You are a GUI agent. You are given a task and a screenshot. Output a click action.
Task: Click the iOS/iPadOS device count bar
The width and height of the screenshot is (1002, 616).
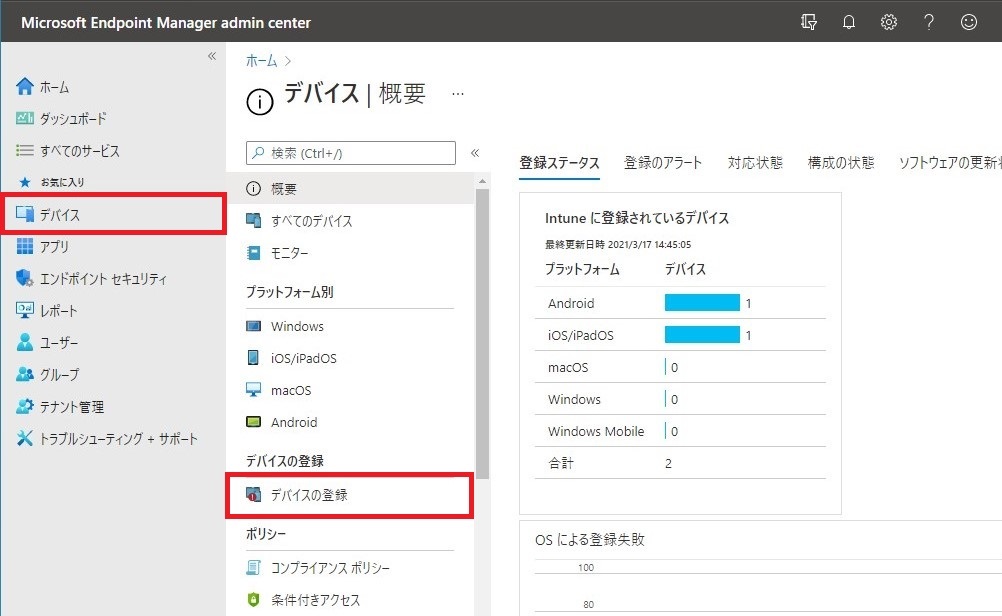pyautogui.click(x=702, y=334)
